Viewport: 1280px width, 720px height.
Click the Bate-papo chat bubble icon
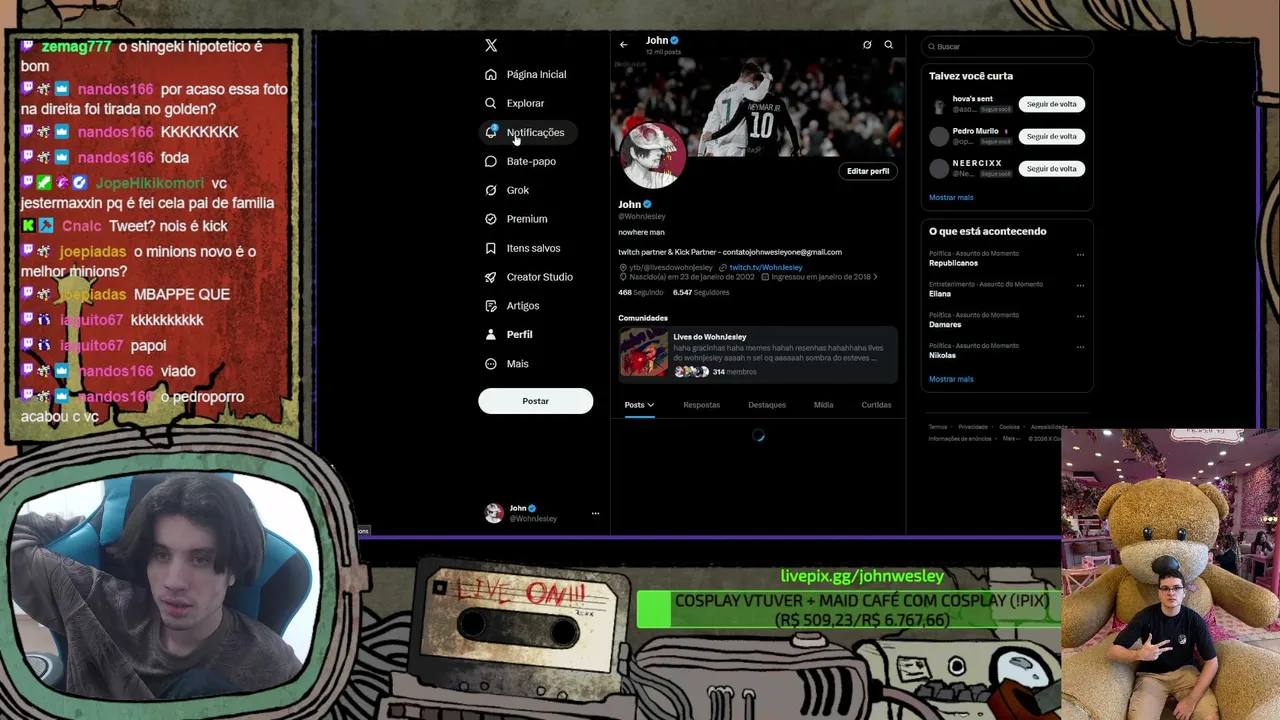(x=491, y=161)
